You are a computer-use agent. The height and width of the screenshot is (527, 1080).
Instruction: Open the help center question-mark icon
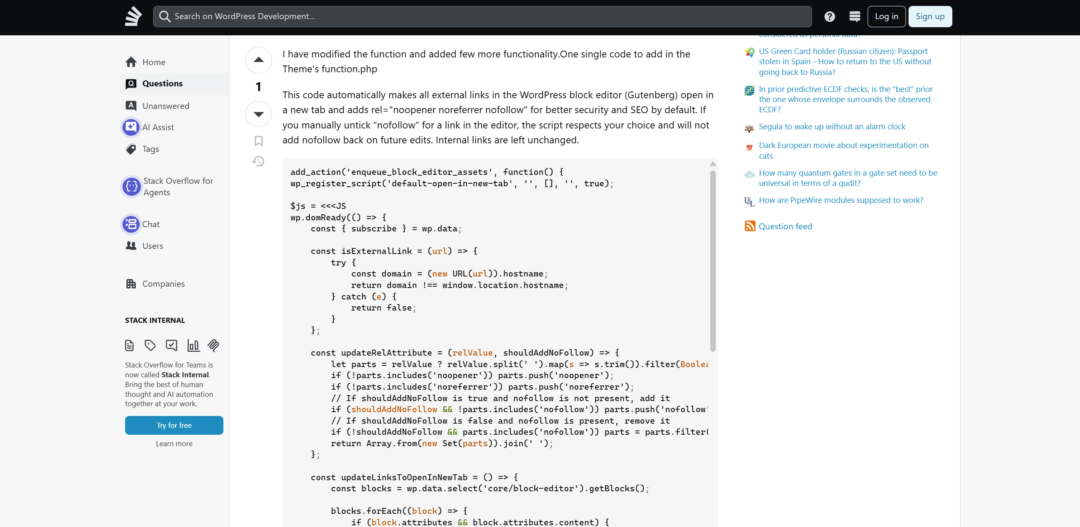pos(830,17)
